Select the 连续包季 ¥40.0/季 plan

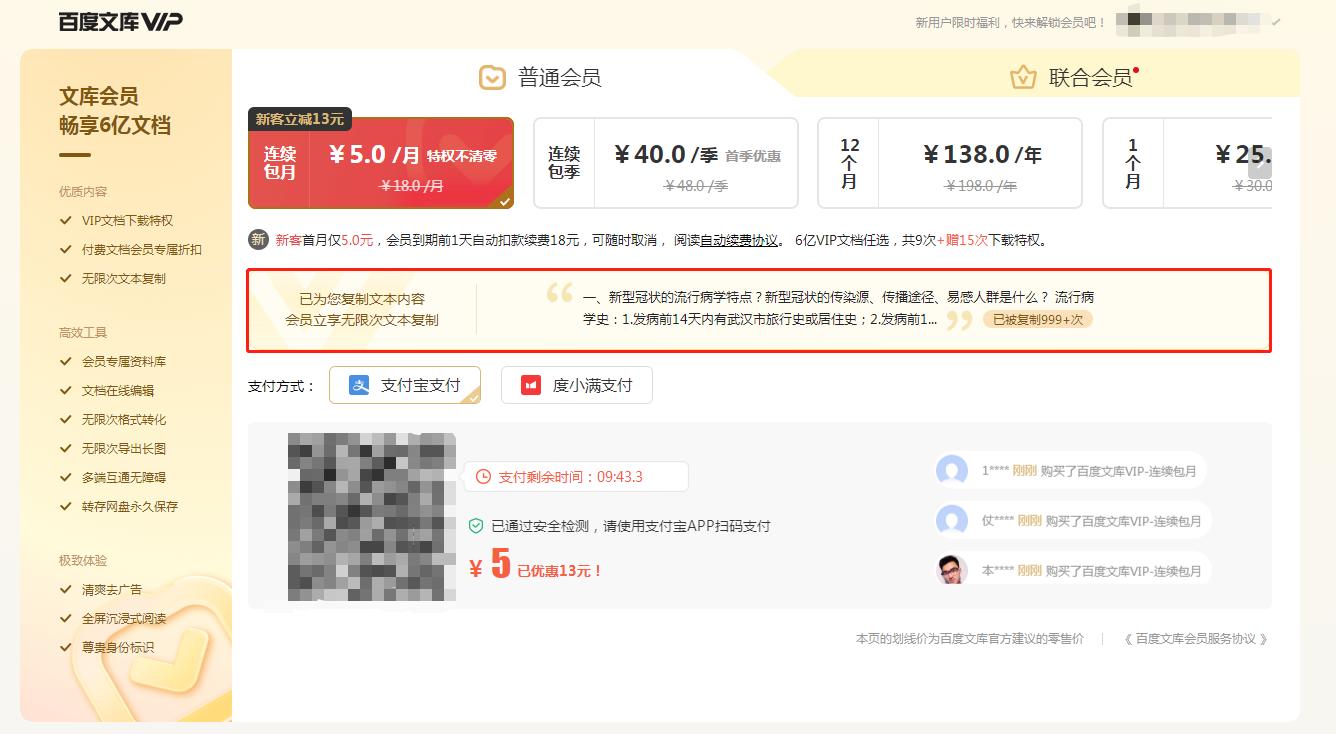pos(666,162)
